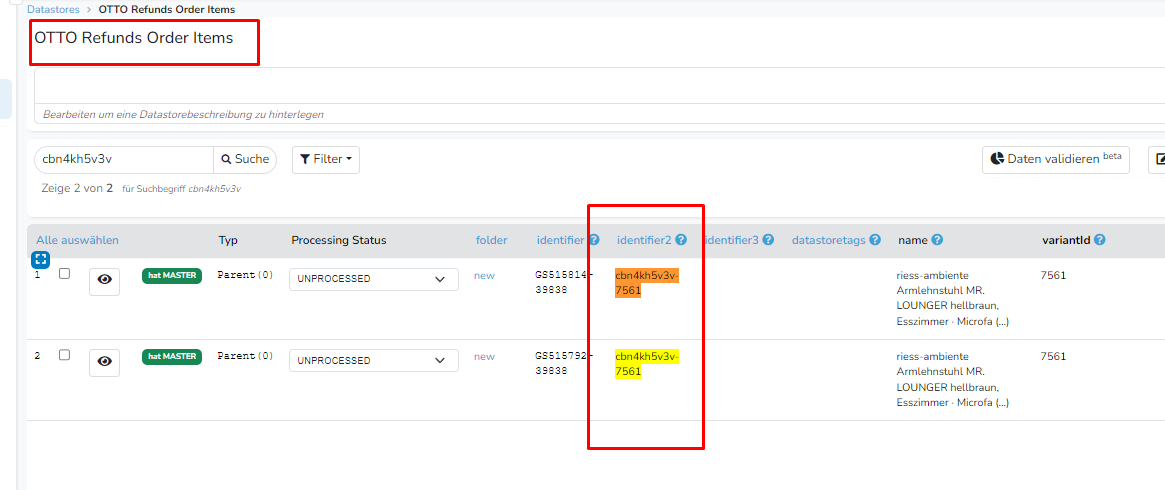Click the Typ column header
Viewport: 1165px width, 490px height.
click(228, 240)
